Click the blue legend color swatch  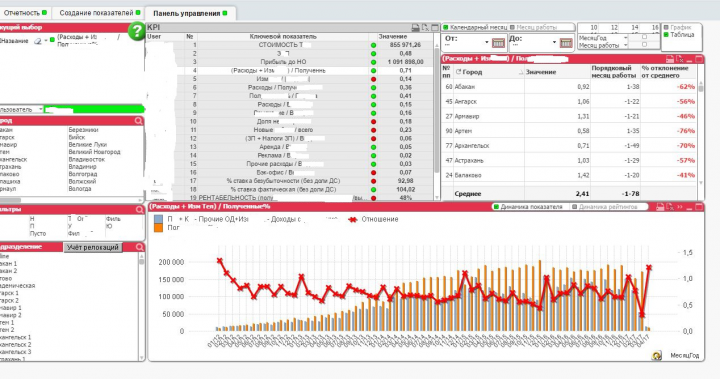(158, 219)
